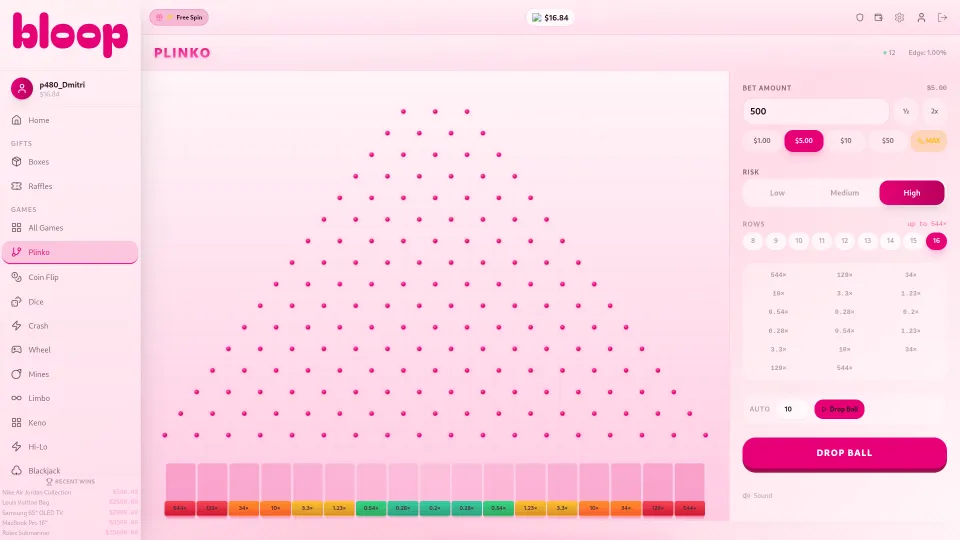Click the Limbo infinity icon

[17, 398]
